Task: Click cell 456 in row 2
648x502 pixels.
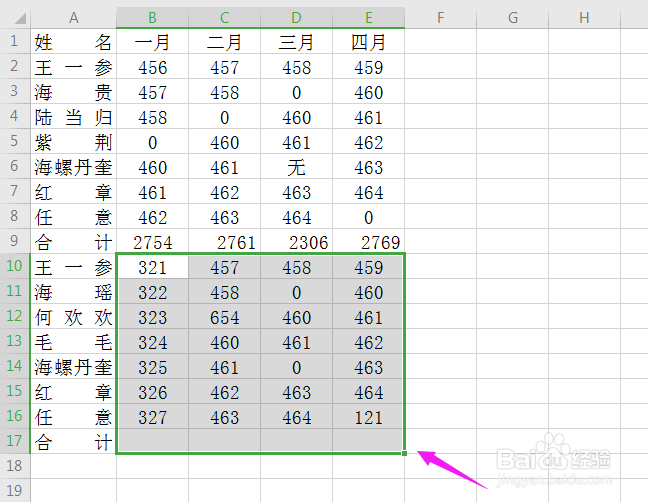Action: 152,67
